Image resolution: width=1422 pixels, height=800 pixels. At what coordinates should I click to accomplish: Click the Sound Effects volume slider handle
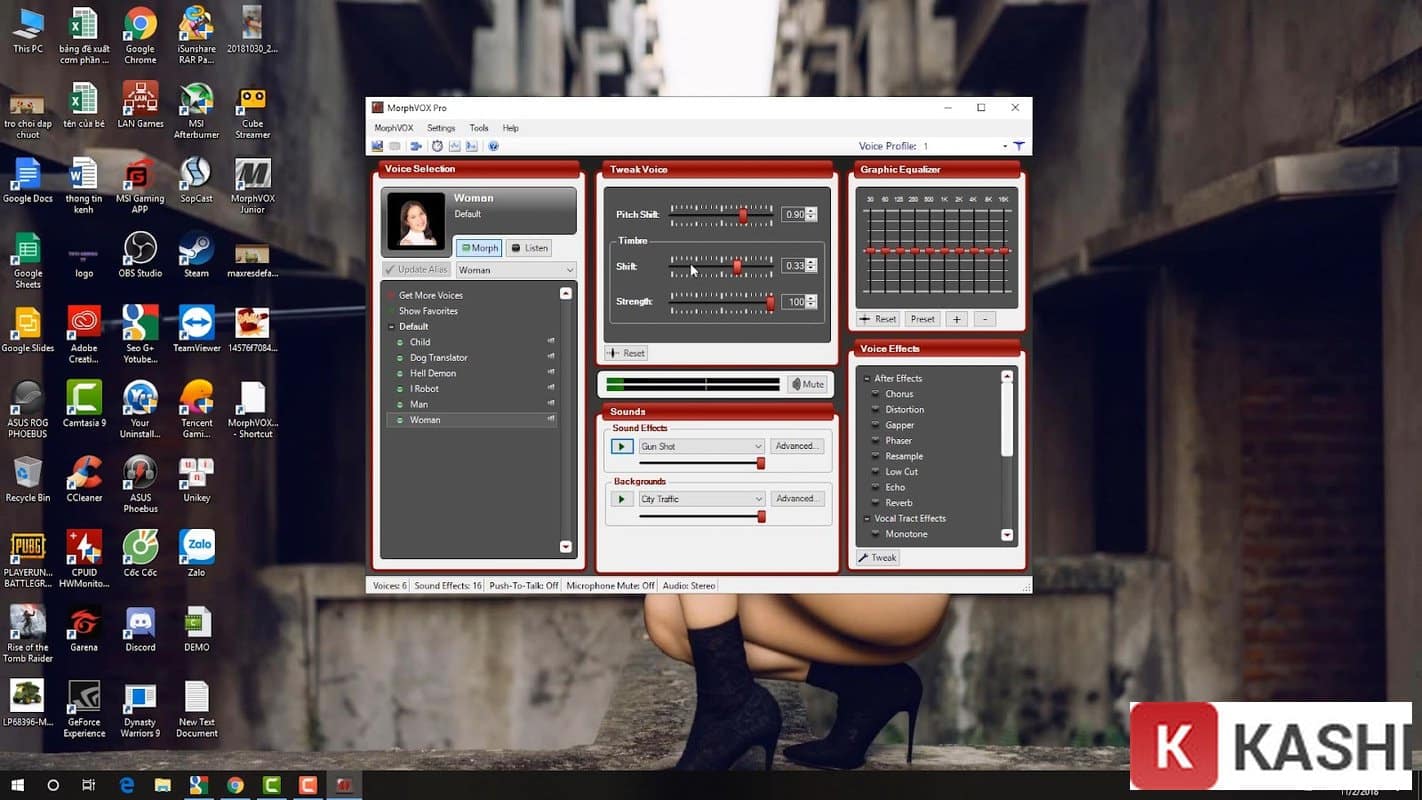tap(761, 463)
